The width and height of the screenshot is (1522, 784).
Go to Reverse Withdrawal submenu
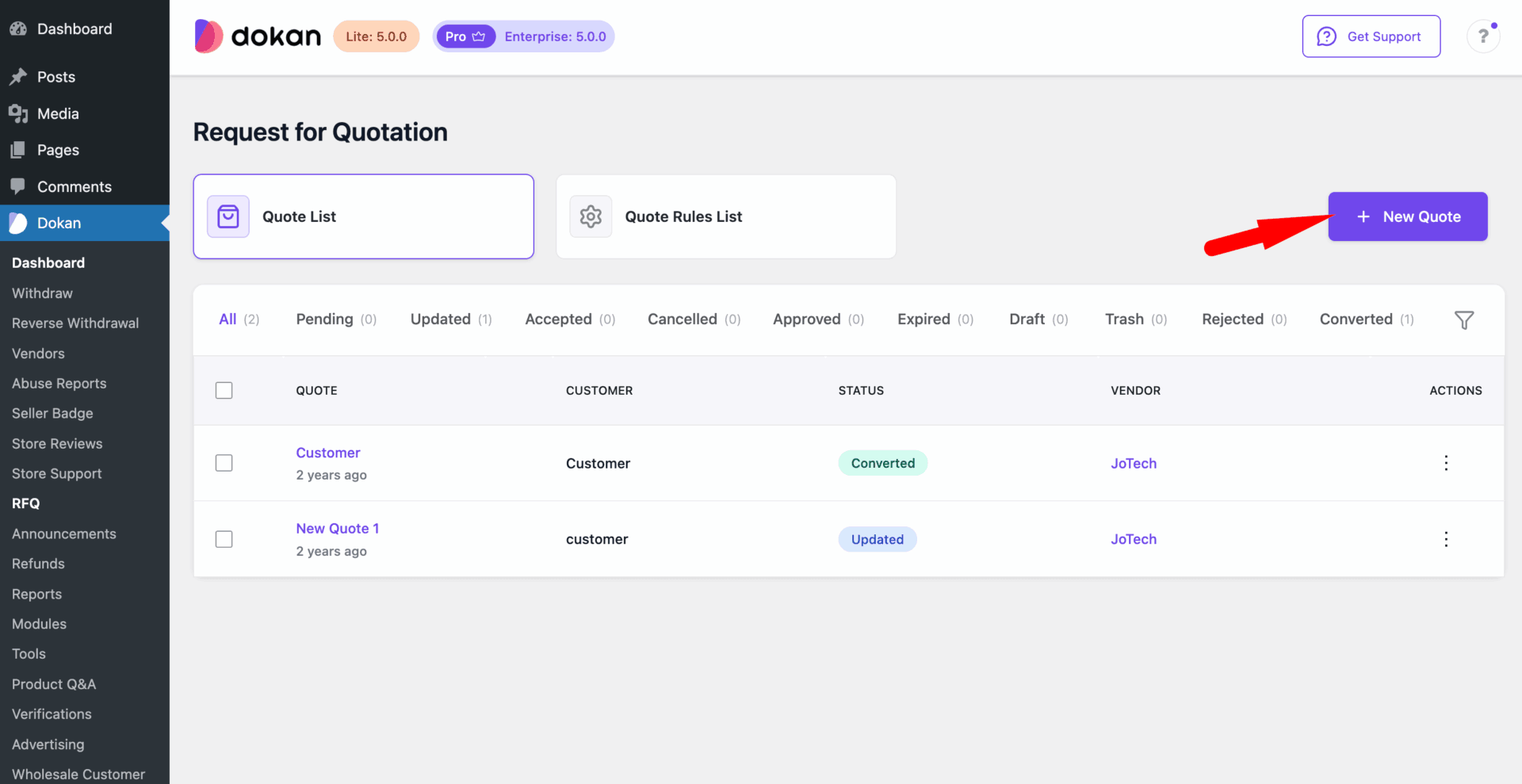(75, 323)
